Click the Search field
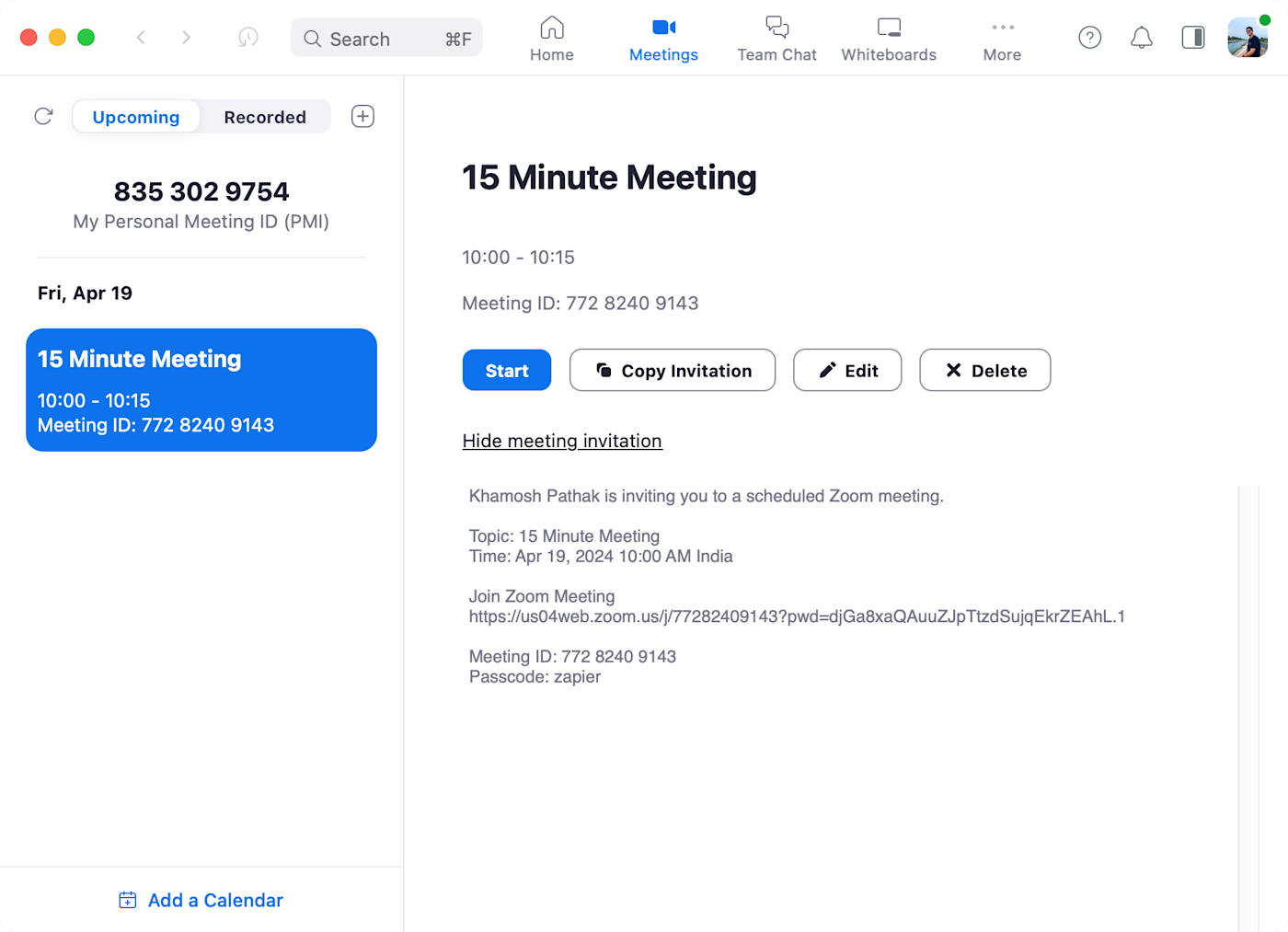The image size is (1288, 932). point(386,38)
